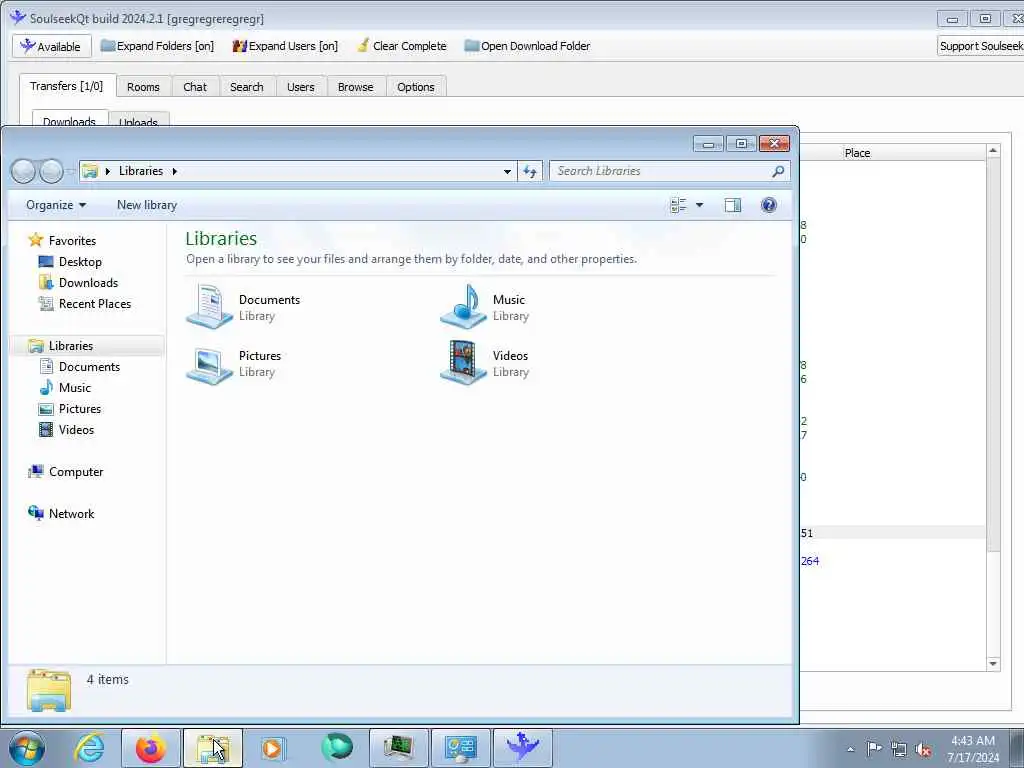
Task: Click the refresh button beside address bar
Action: 530,171
